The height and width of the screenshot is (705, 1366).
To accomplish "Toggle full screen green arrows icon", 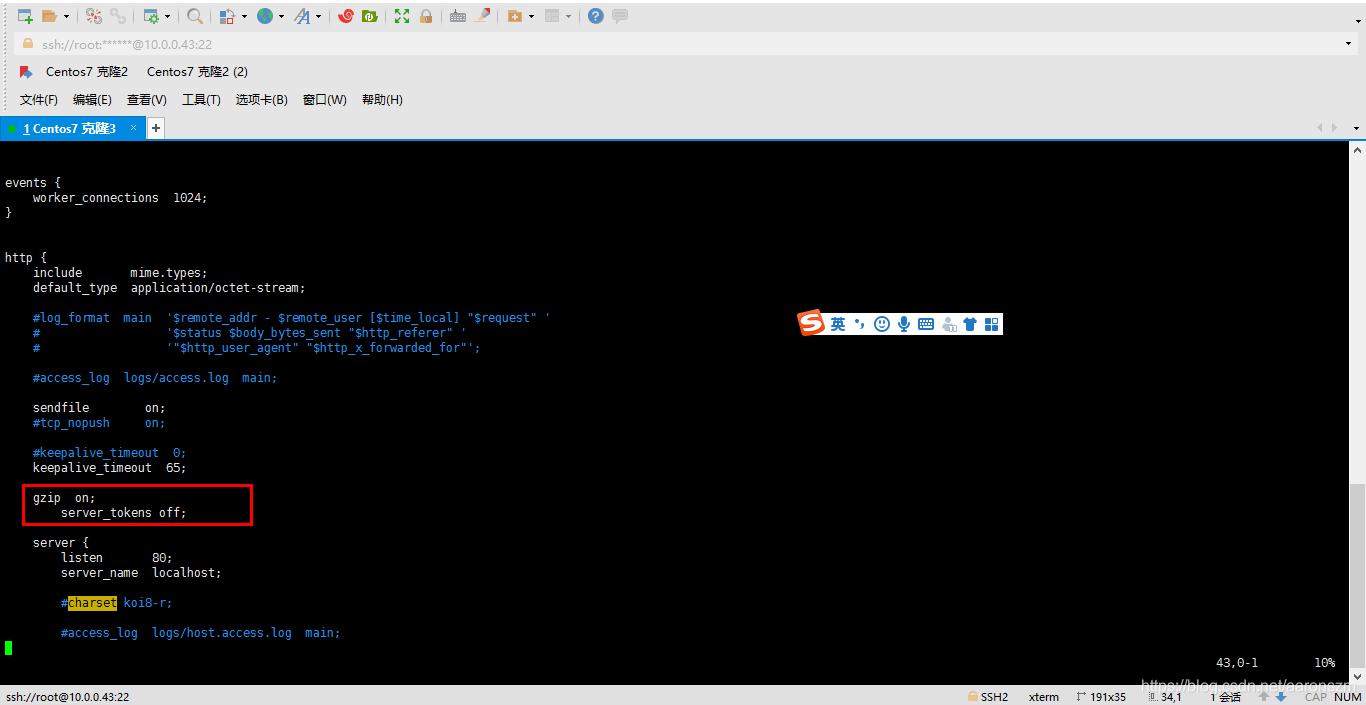I will point(401,16).
